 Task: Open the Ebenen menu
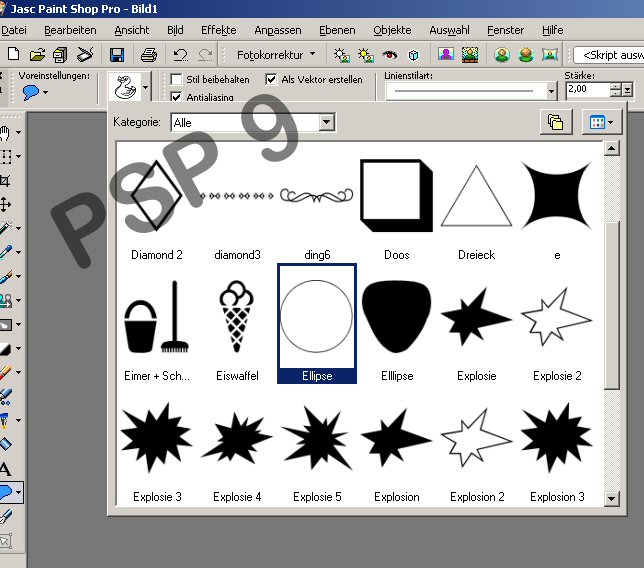[x=337, y=30]
